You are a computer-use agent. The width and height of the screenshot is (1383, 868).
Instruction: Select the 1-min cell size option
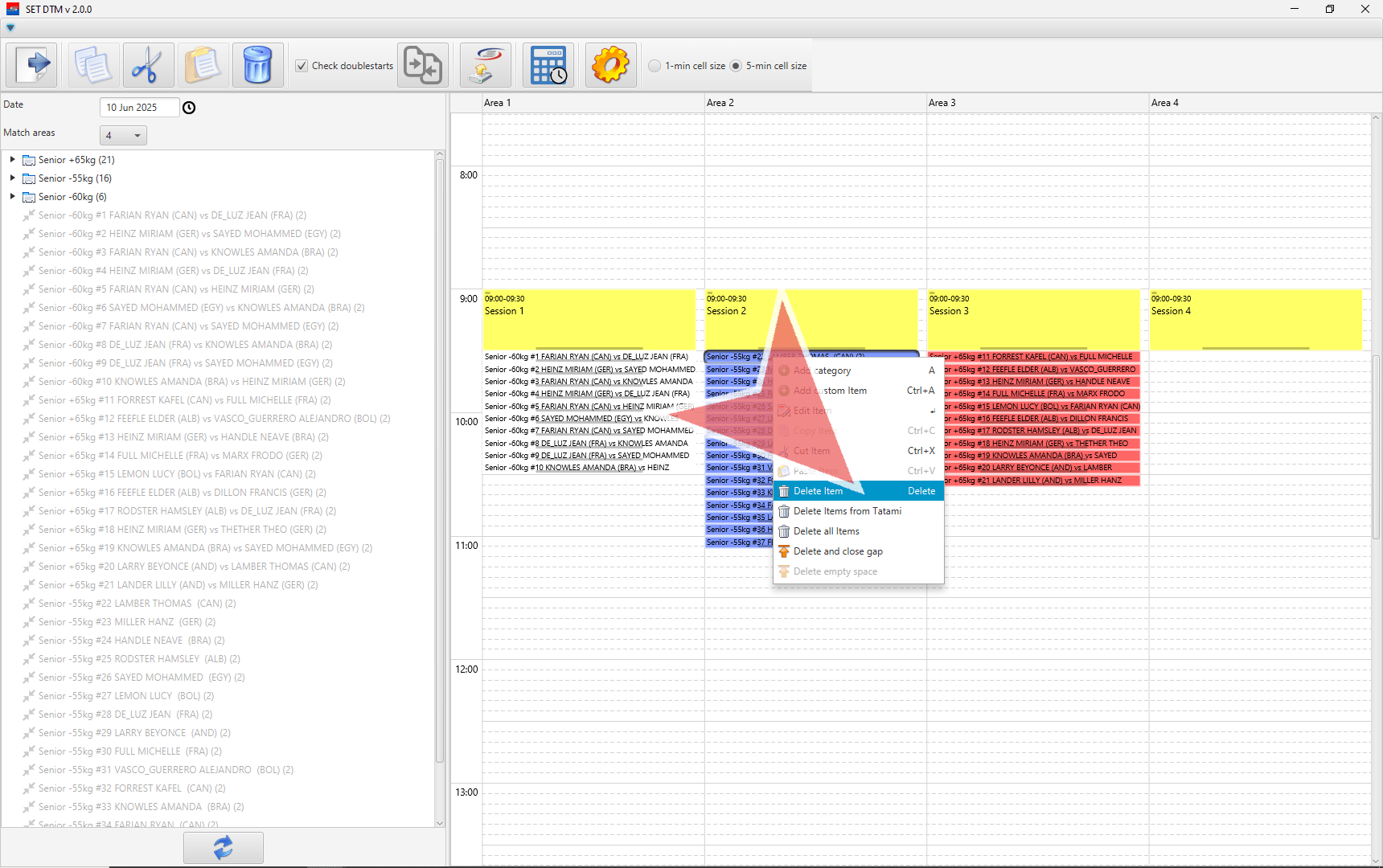click(x=655, y=66)
